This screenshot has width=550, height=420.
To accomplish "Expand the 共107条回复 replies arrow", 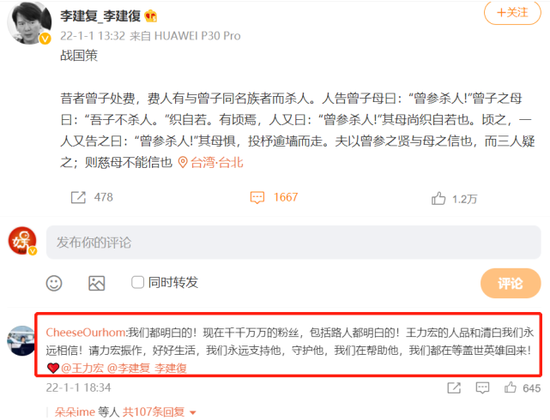I will [193, 413].
